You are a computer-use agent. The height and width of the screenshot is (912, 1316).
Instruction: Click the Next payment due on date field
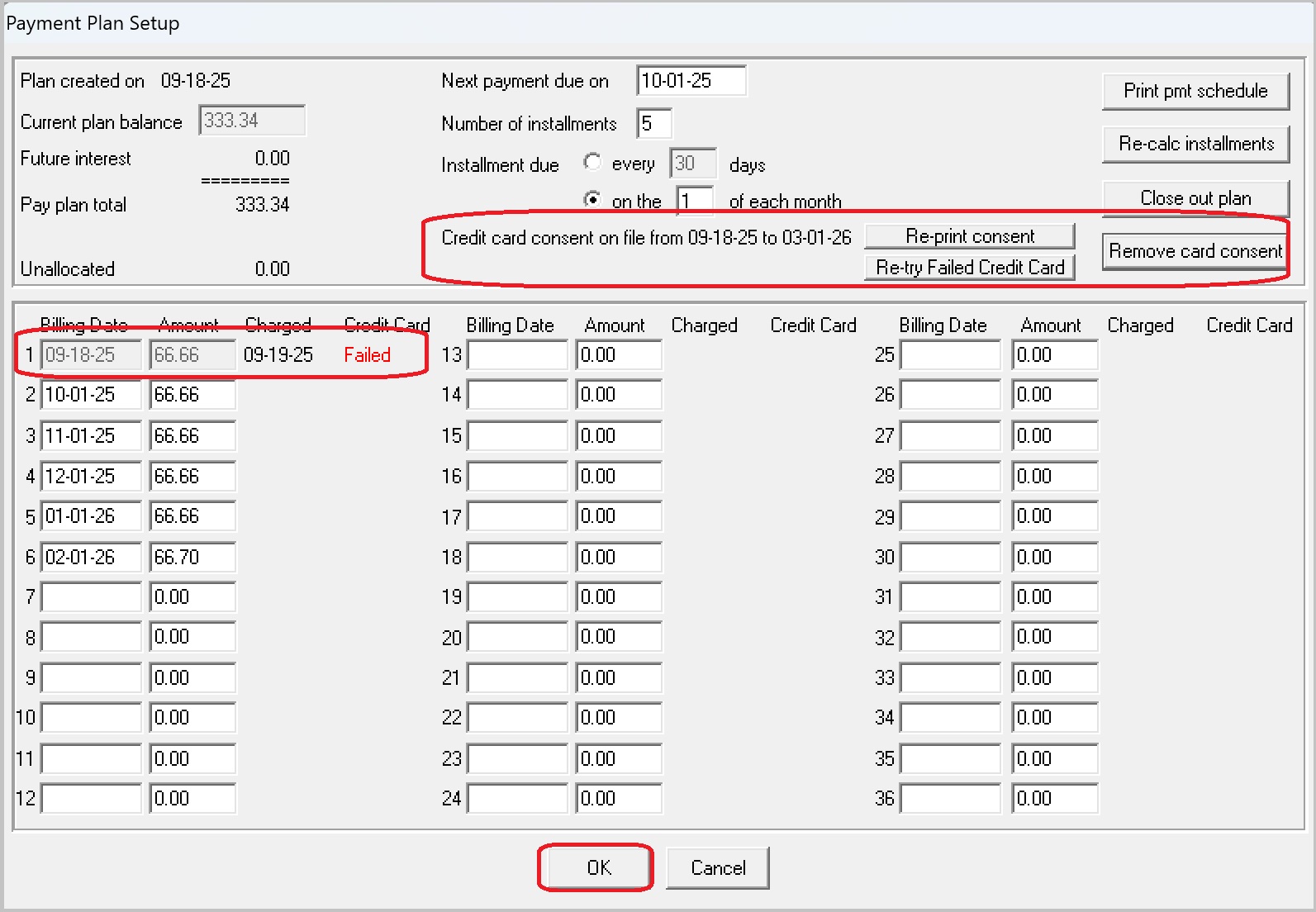point(691,81)
